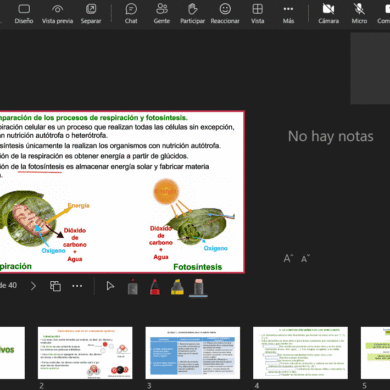Image resolution: width=390 pixels, height=390 pixels.
Task: Choose the yellow highlighter tool
Action: 177,287
